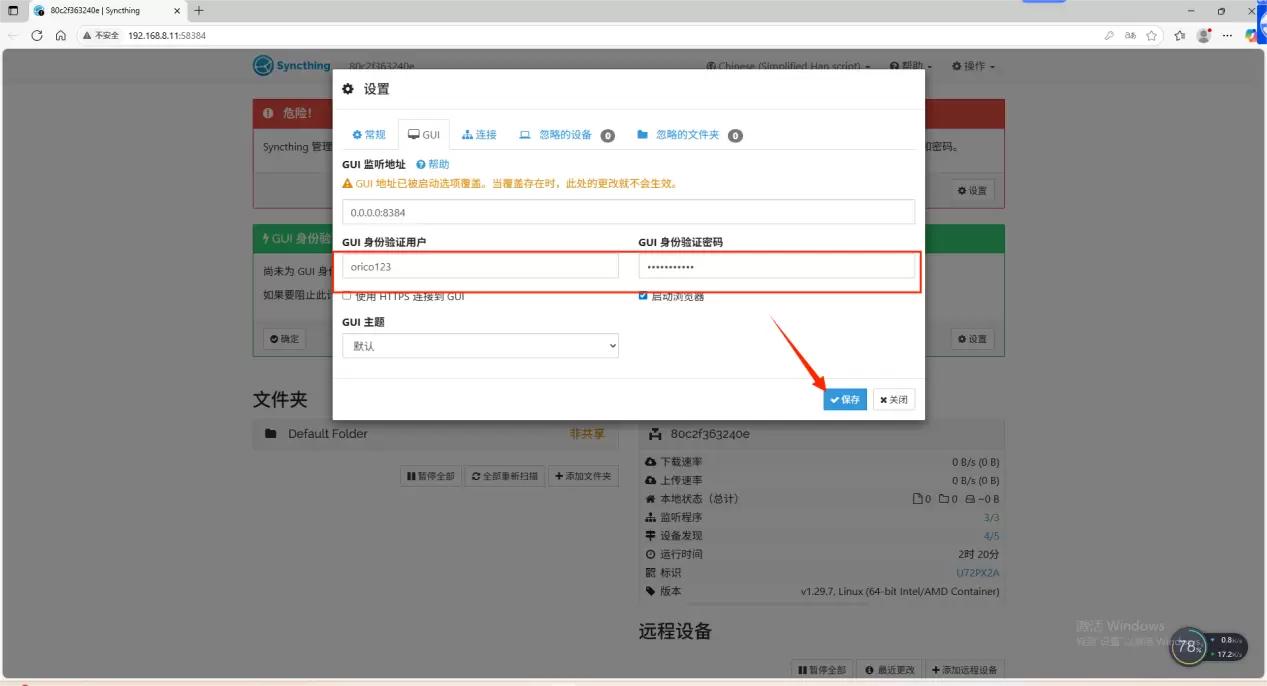The height and width of the screenshot is (686, 1267).
Task: Click the GUI 身份验证用户 input field
Action: [x=480, y=267]
